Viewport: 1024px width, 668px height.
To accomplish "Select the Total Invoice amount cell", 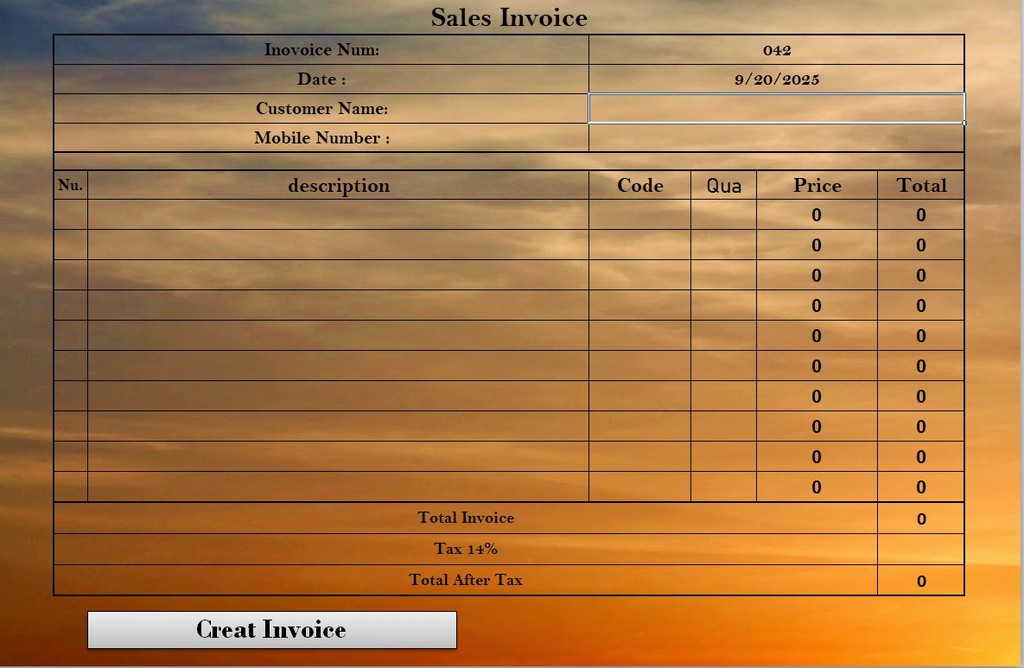I will pos(921,518).
